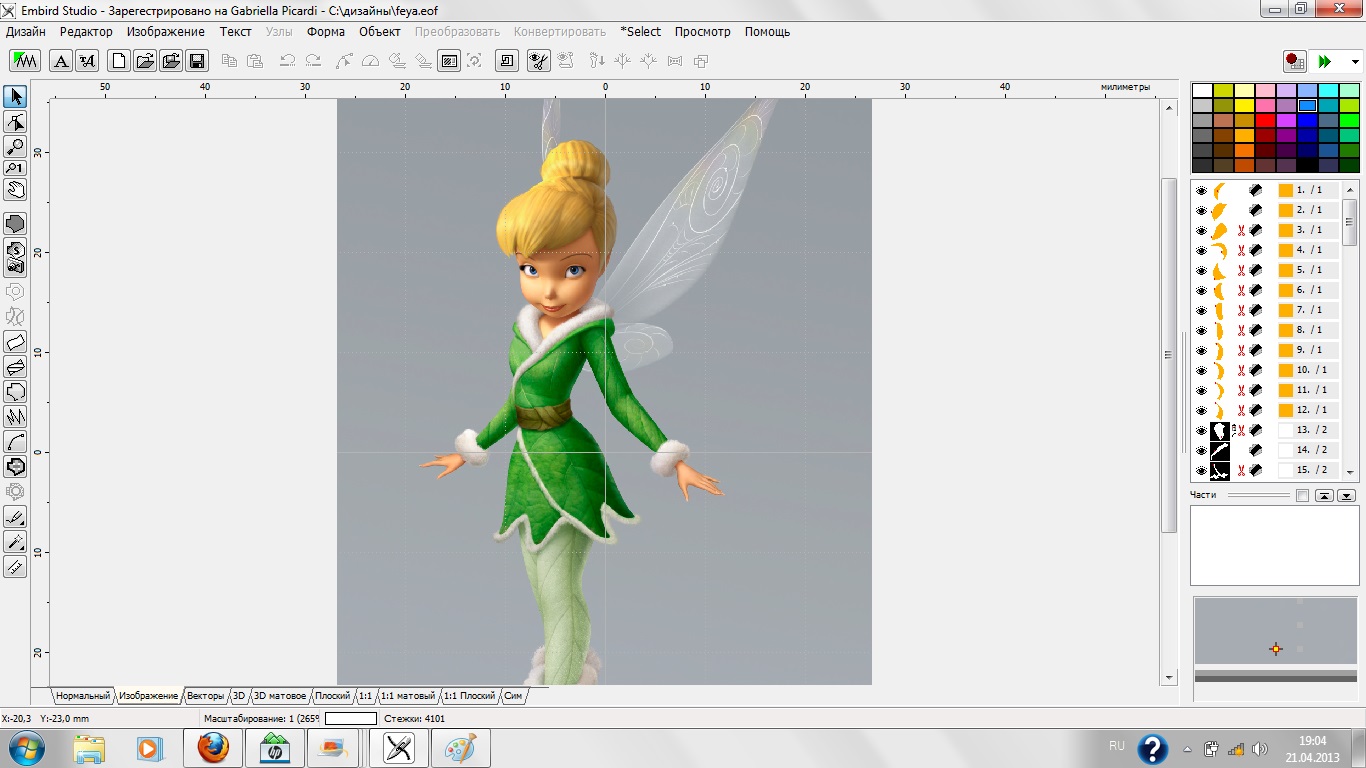The width and height of the screenshot is (1366, 768).
Task: Launch Firefox from the taskbar
Action: [x=212, y=748]
